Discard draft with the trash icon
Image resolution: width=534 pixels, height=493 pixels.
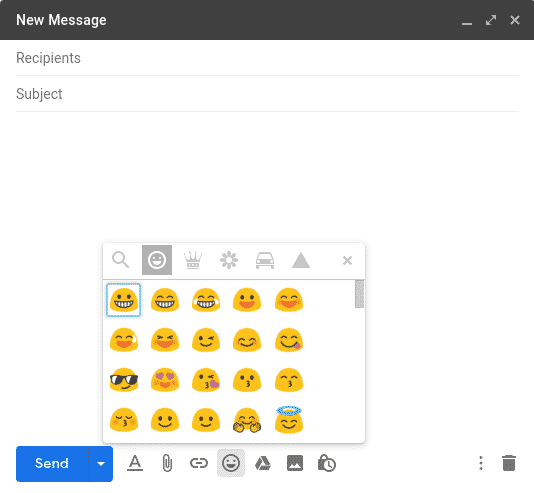tap(509, 463)
